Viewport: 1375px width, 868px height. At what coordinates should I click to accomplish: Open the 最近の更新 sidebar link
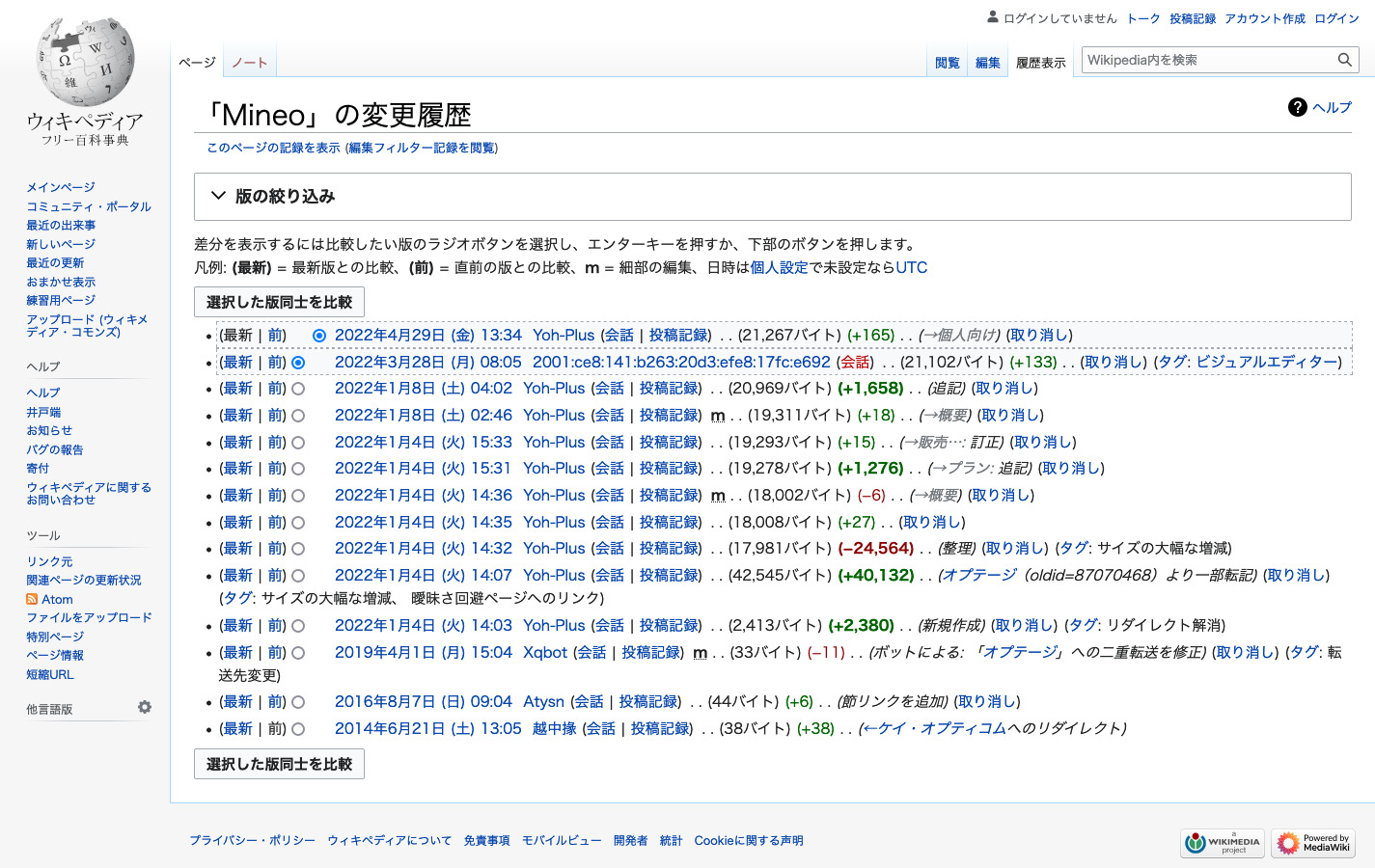coord(55,262)
